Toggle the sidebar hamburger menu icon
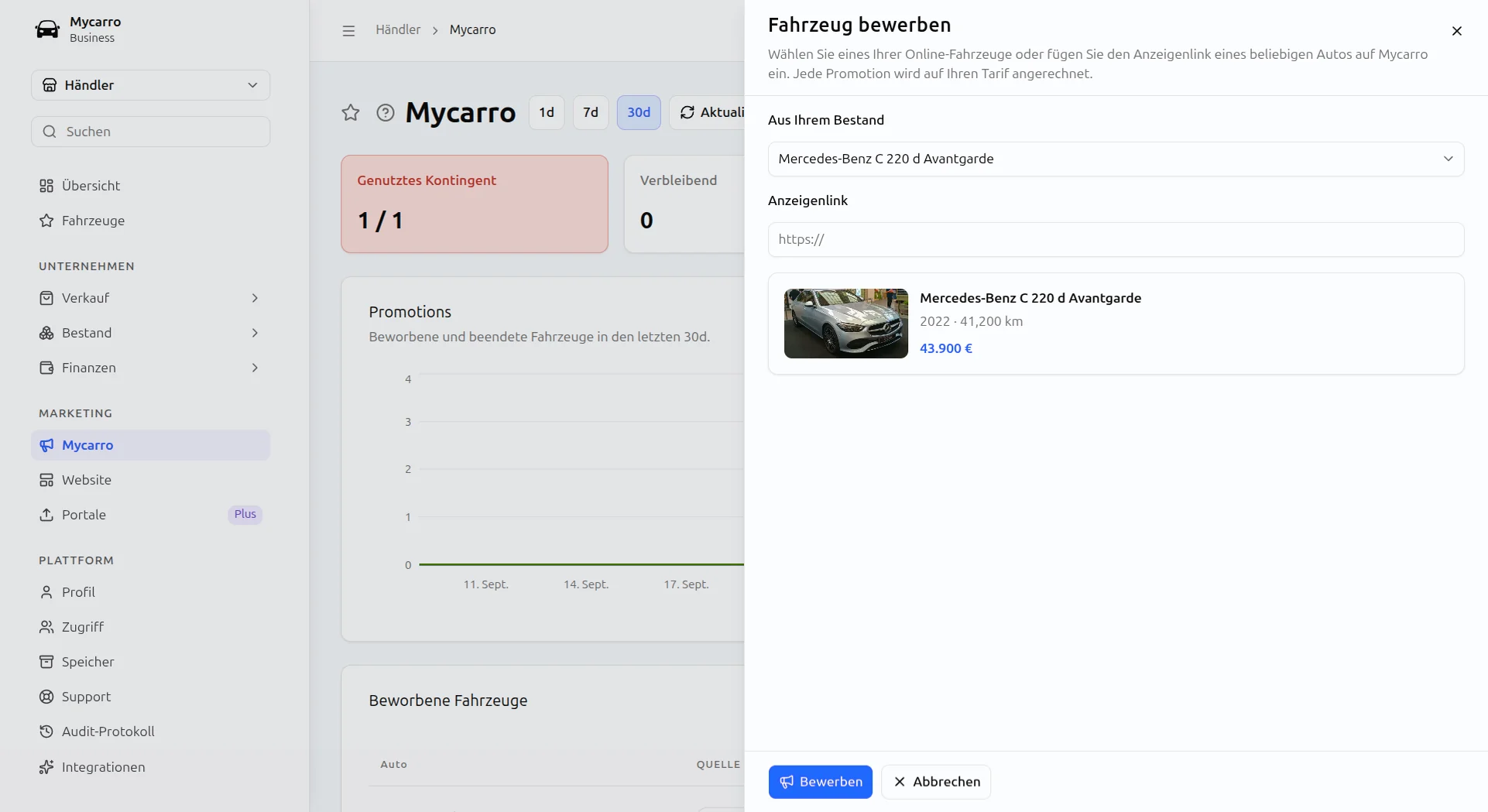Screen dimensions: 1488x812 click(348, 30)
